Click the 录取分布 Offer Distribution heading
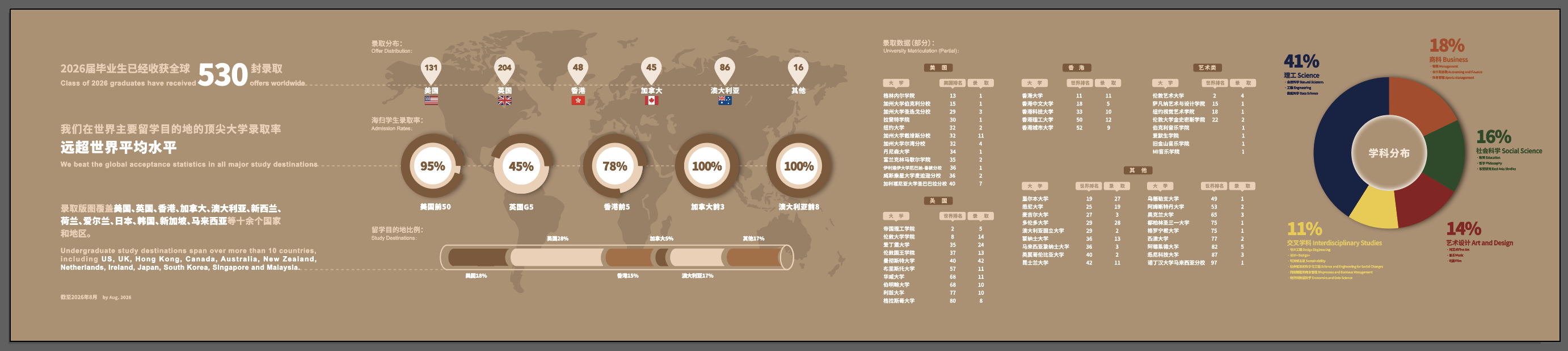This screenshot has width=1568, height=351. (391, 47)
